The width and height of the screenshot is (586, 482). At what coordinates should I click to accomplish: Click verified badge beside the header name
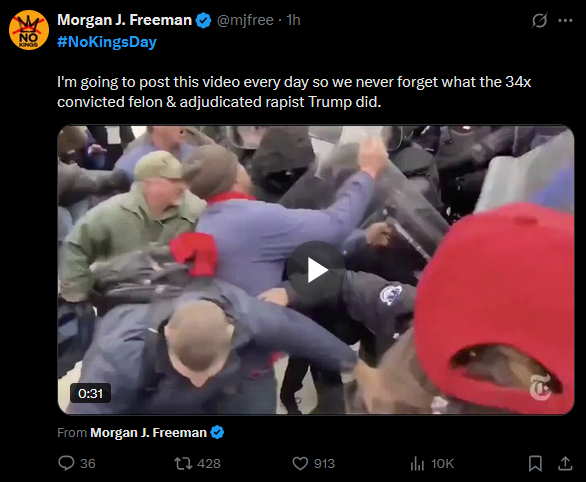pos(204,21)
